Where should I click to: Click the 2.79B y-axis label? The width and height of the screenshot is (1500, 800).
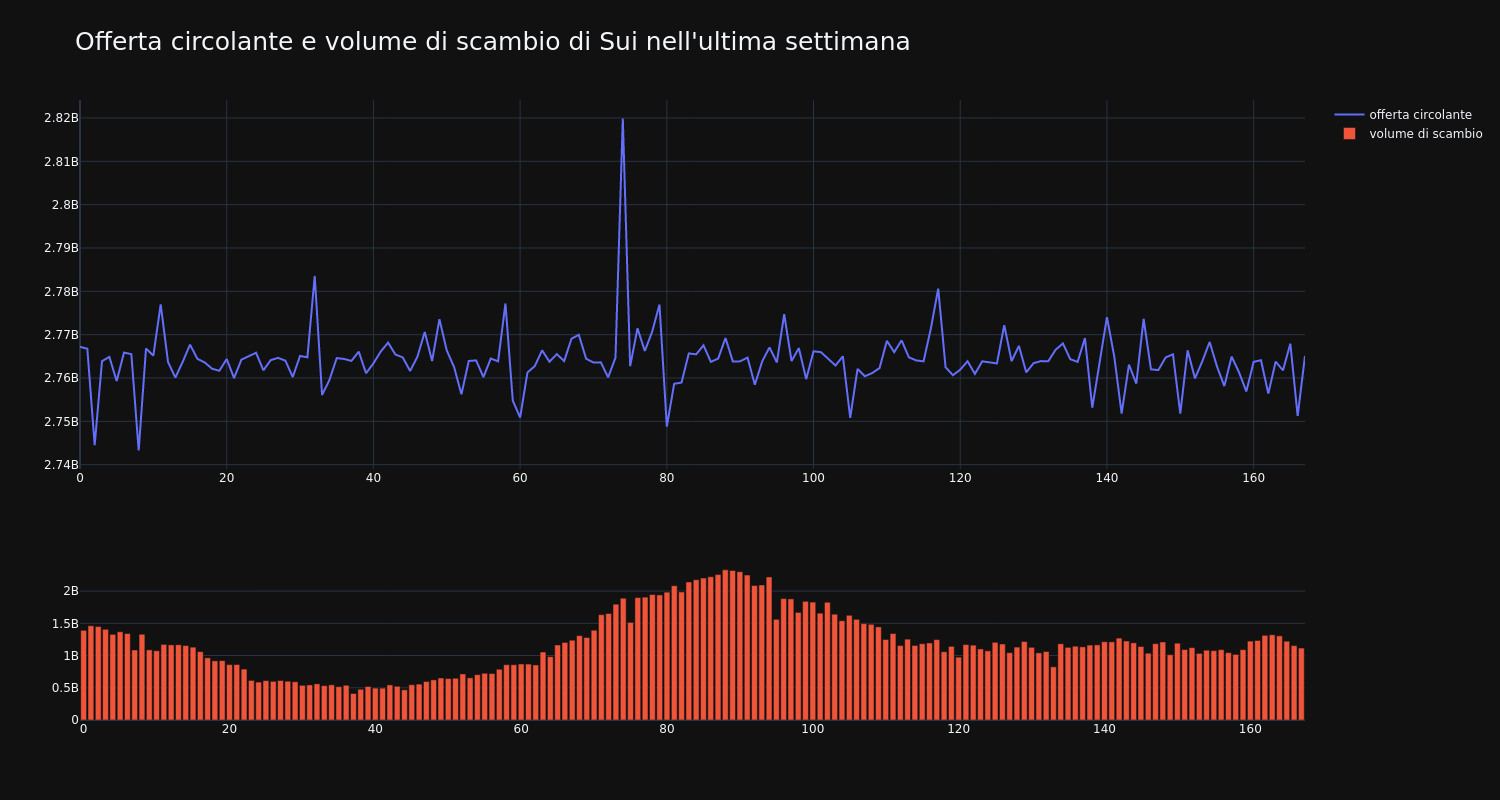pos(61,248)
